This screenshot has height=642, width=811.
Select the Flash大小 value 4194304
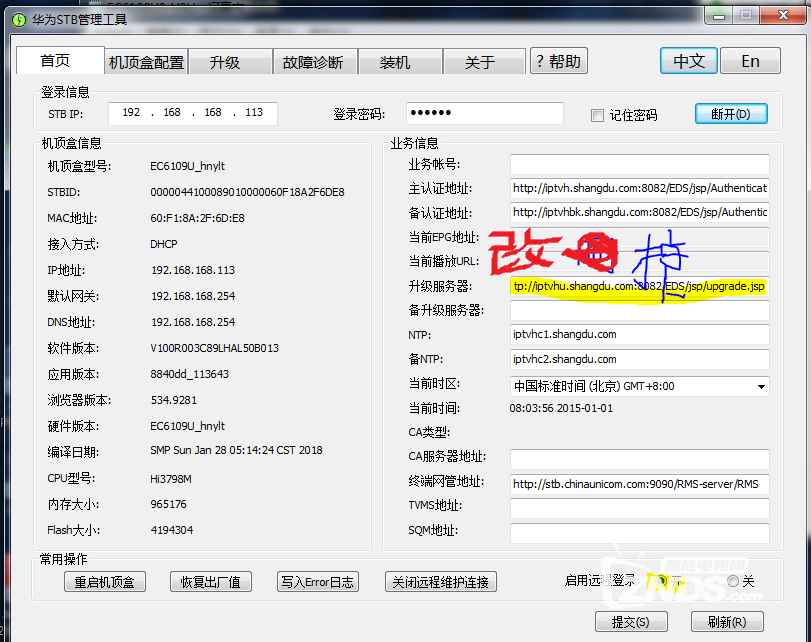[x=172, y=530]
